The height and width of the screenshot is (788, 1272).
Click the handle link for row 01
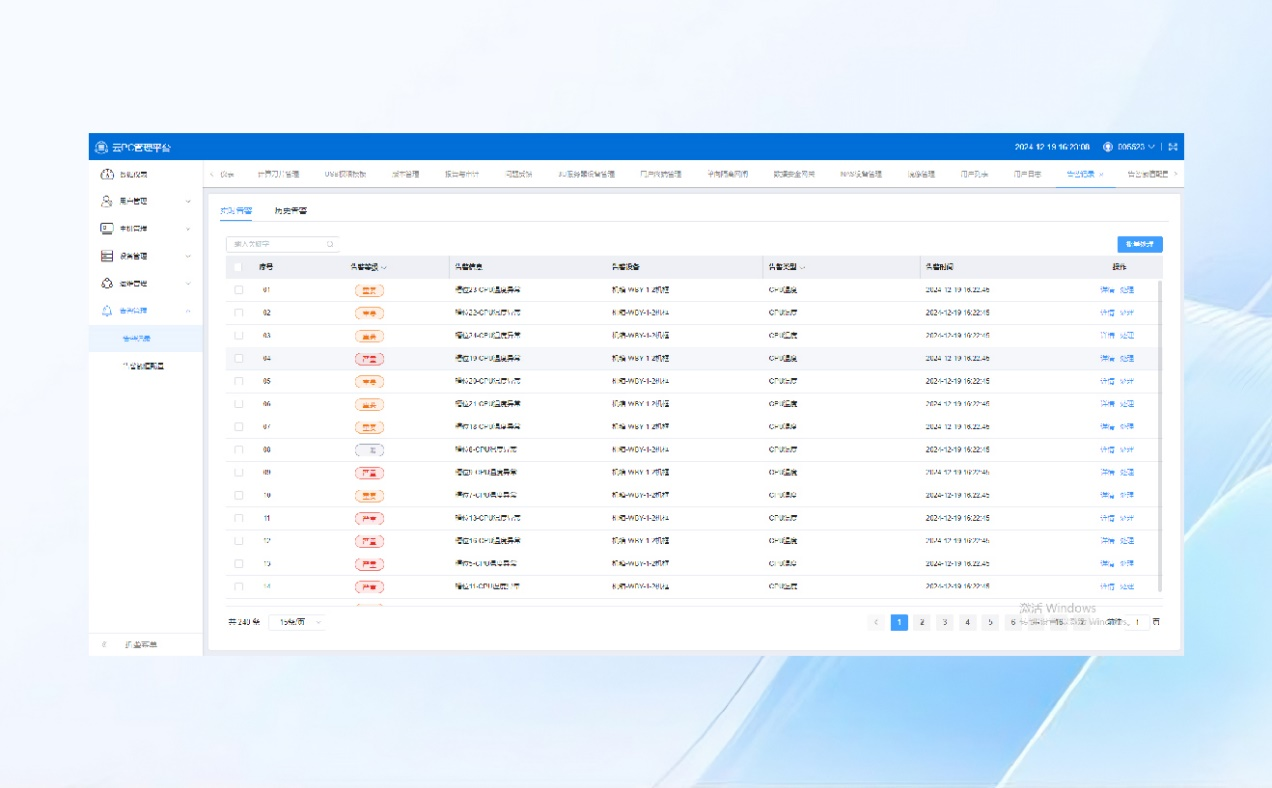(x=1127, y=290)
